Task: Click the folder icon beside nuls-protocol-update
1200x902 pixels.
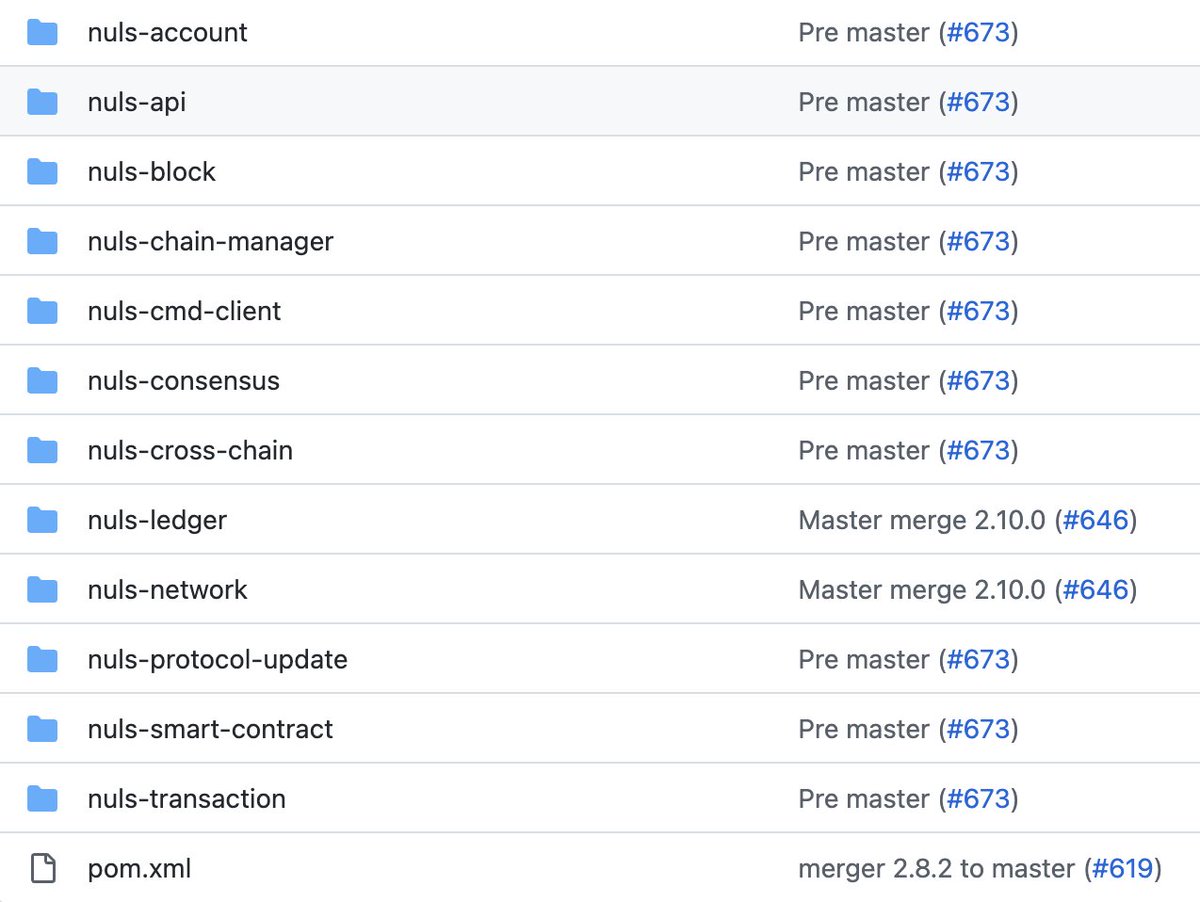Action: (x=42, y=659)
